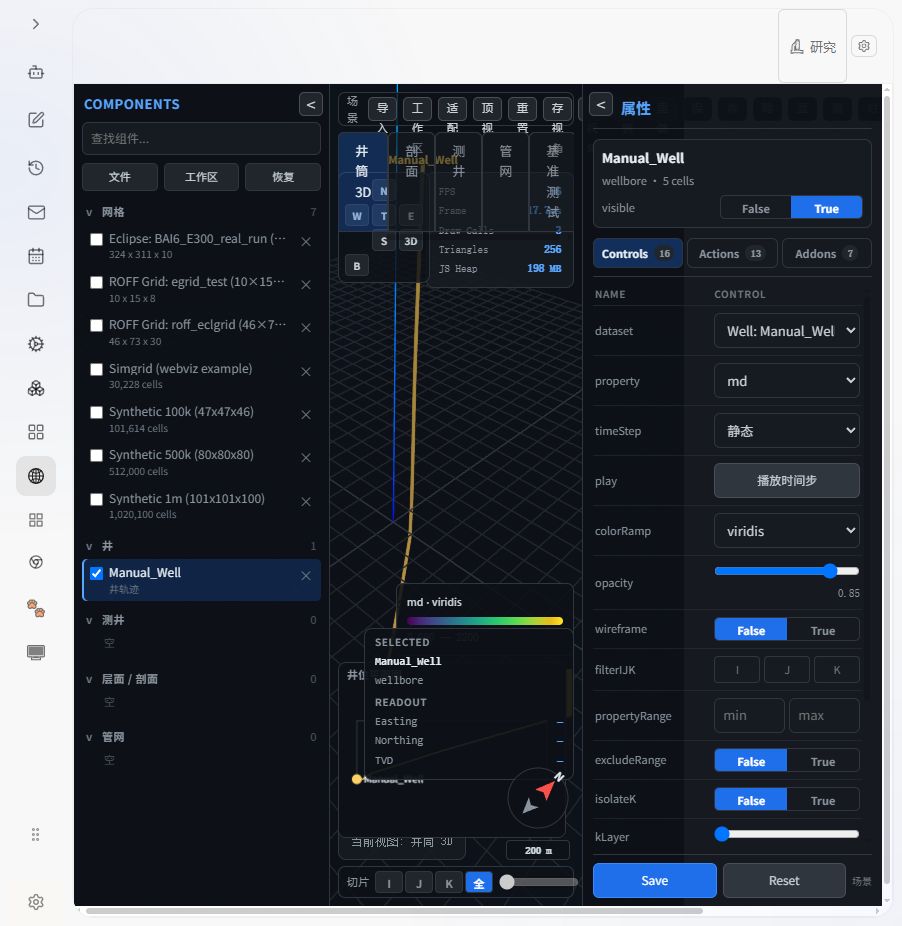The height and width of the screenshot is (926, 902).
Task: Open the compose/edit note sidebar icon
Action: pos(36,120)
